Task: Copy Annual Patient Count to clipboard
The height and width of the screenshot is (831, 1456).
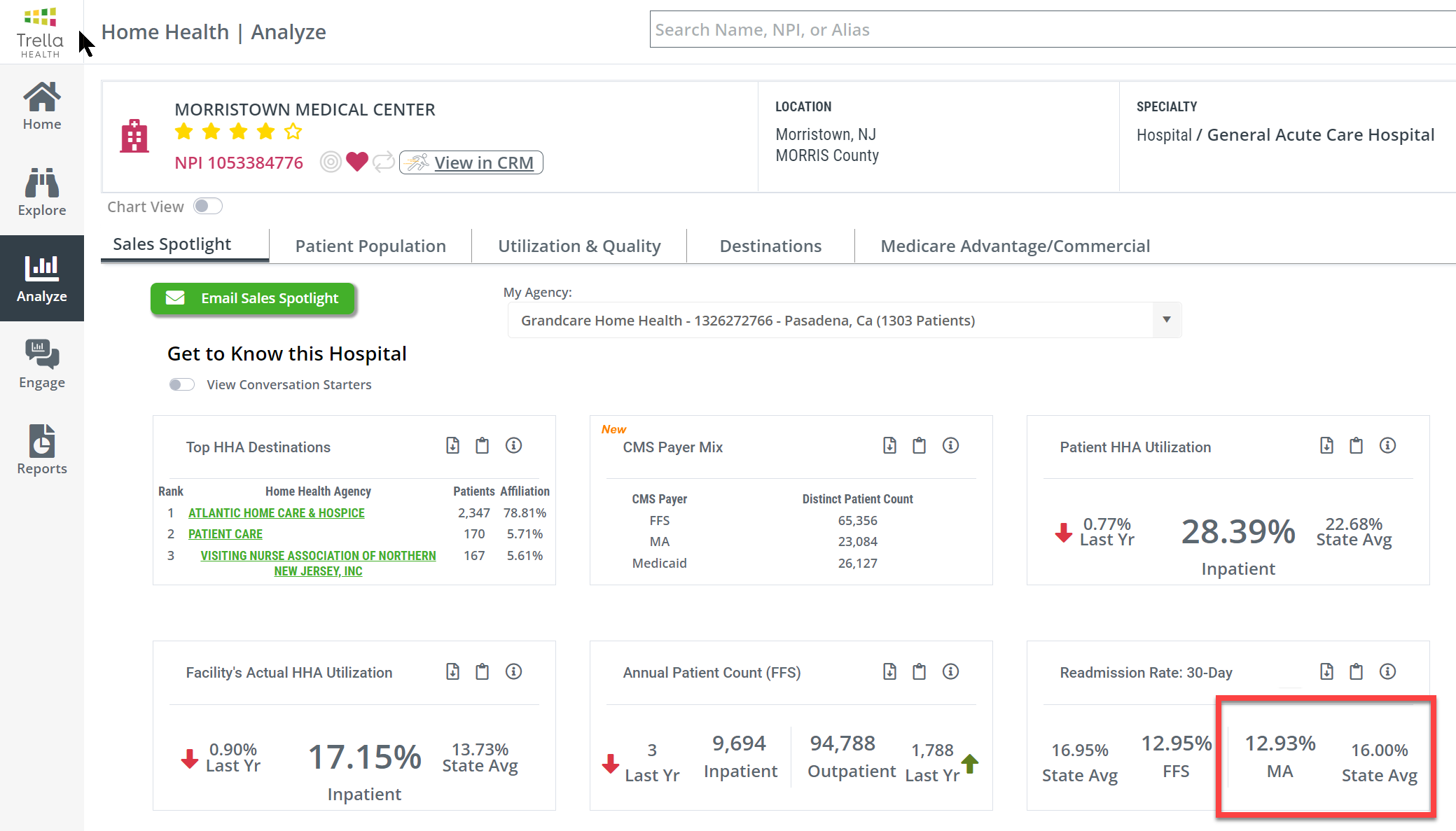Action: 920,672
